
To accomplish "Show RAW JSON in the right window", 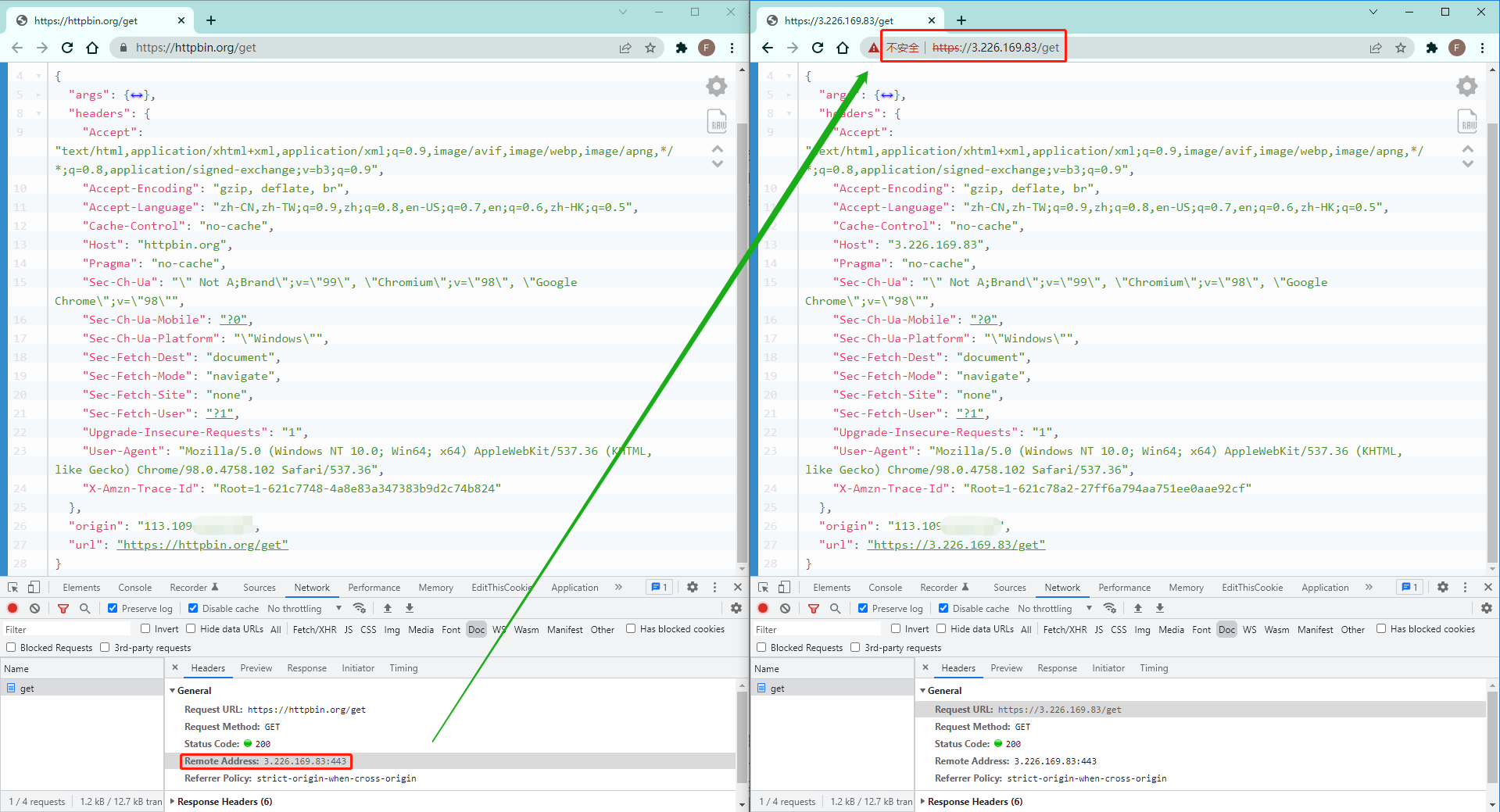I will (x=1467, y=121).
